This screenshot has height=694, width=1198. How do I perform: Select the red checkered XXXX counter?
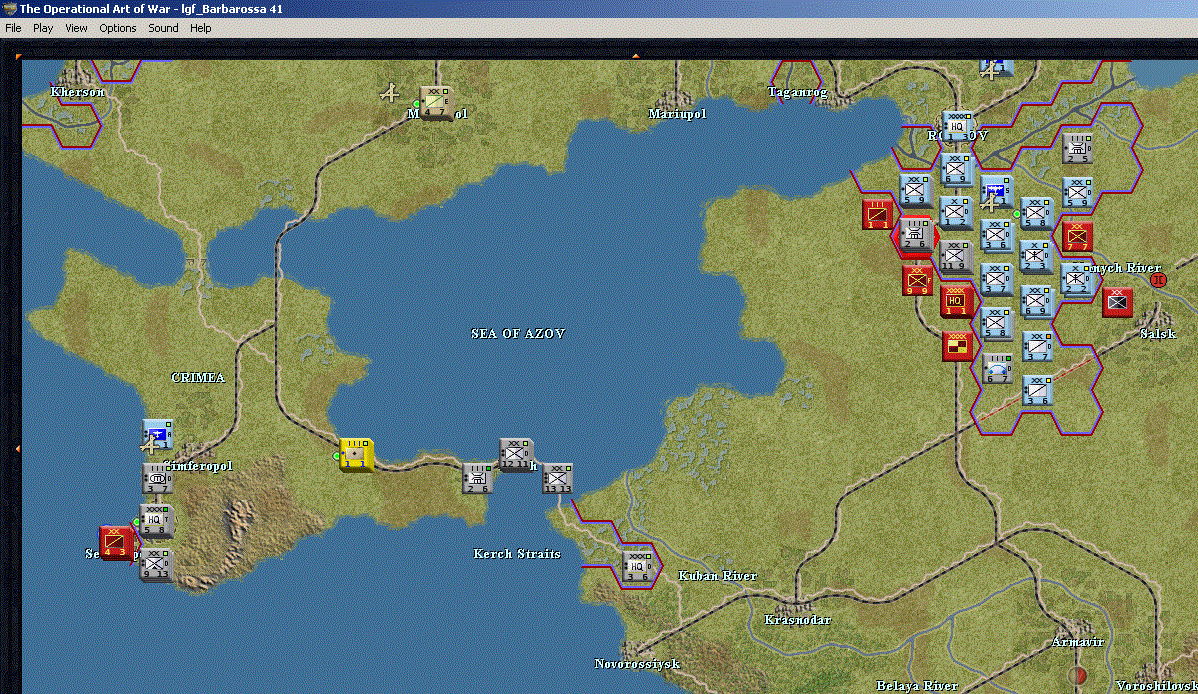[957, 346]
